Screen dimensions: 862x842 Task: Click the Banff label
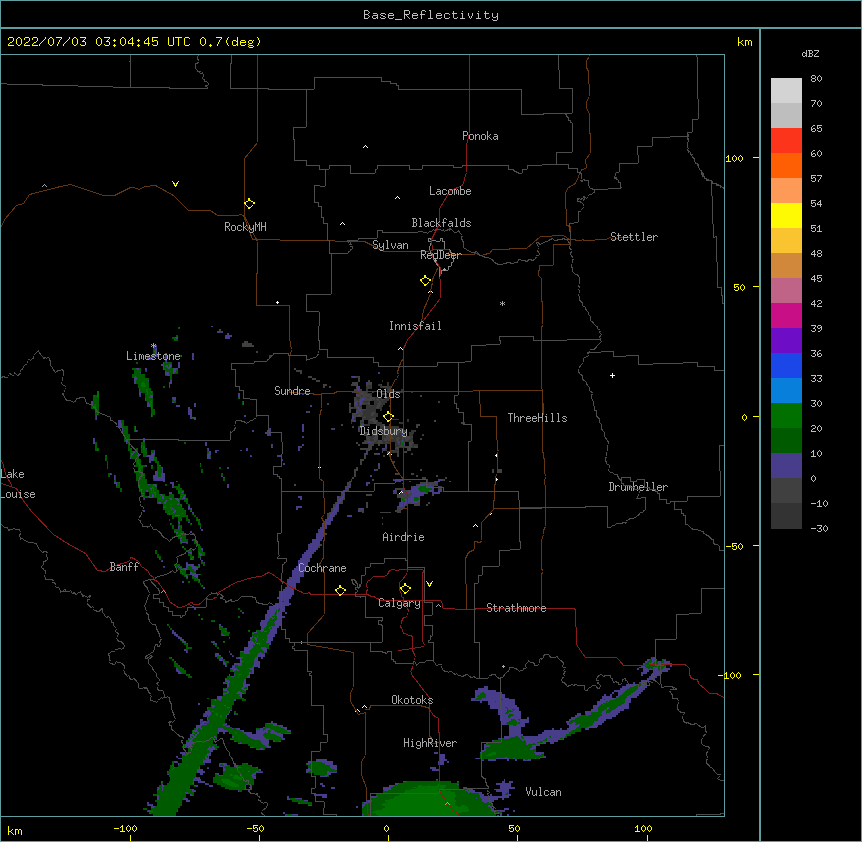(124, 567)
